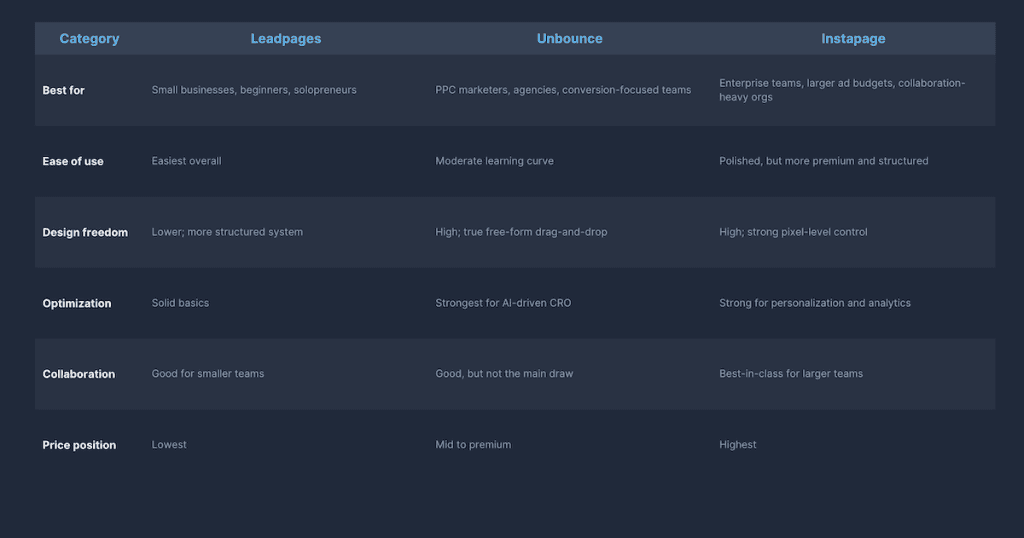Image resolution: width=1024 pixels, height=538 pixels.
Task: Click the 'Moderate learning curve' cell
Action: click(x=494, y=161)
